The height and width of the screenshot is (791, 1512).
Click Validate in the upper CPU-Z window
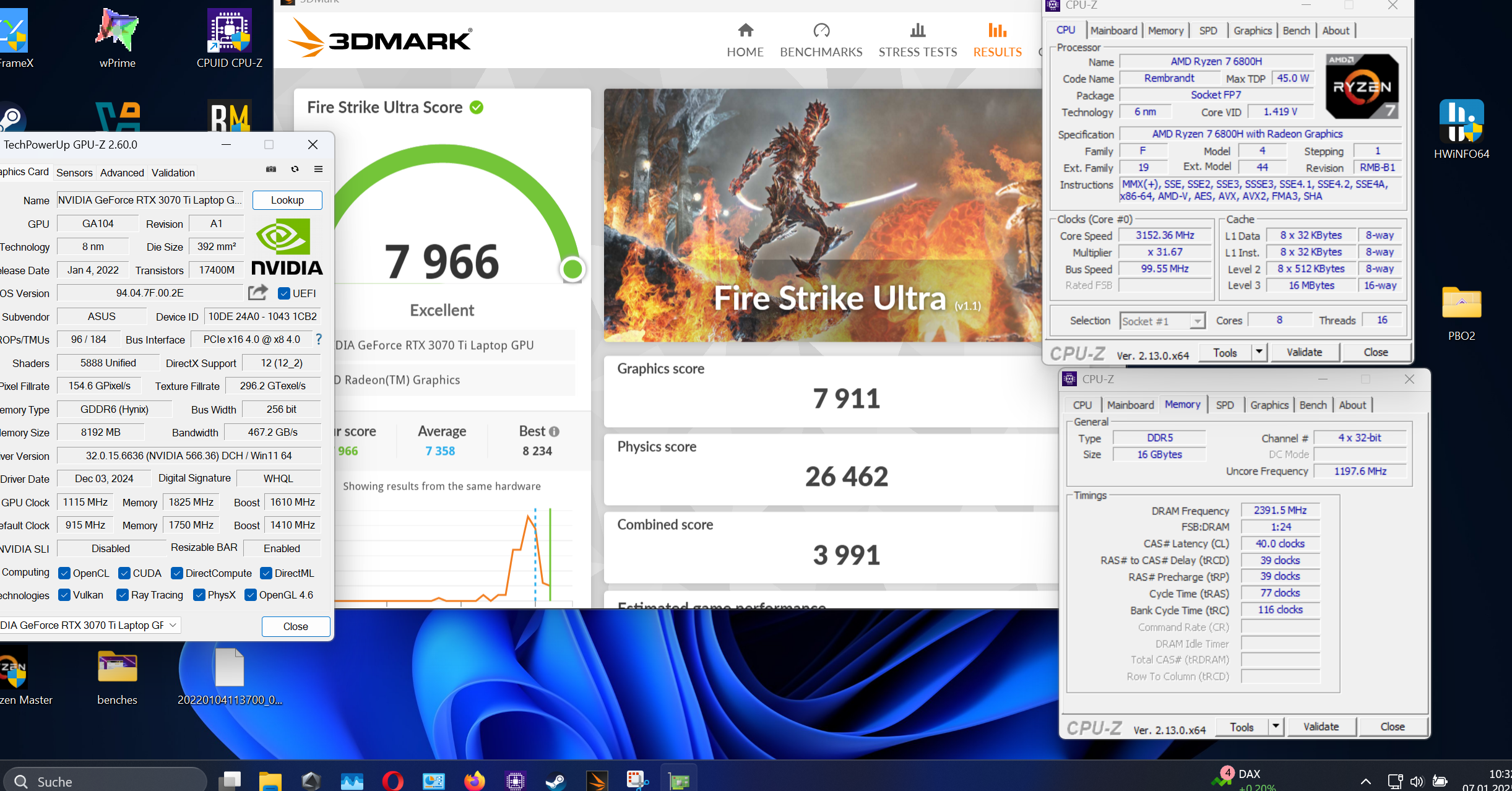coord(1305,352)
